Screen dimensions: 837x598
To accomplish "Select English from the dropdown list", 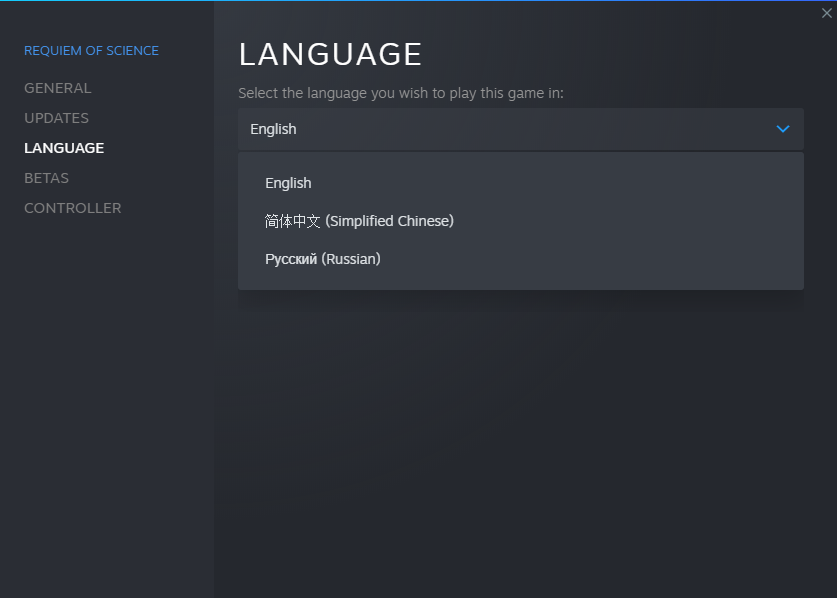I will tap(288, 183).
